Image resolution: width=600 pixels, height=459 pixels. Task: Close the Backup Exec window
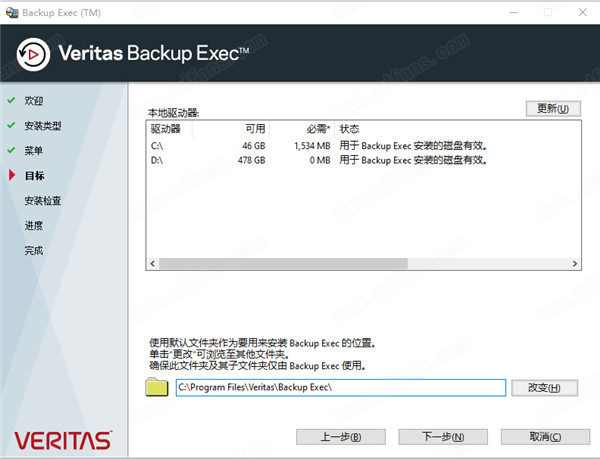pyautogui.click(x=582, y=13)
